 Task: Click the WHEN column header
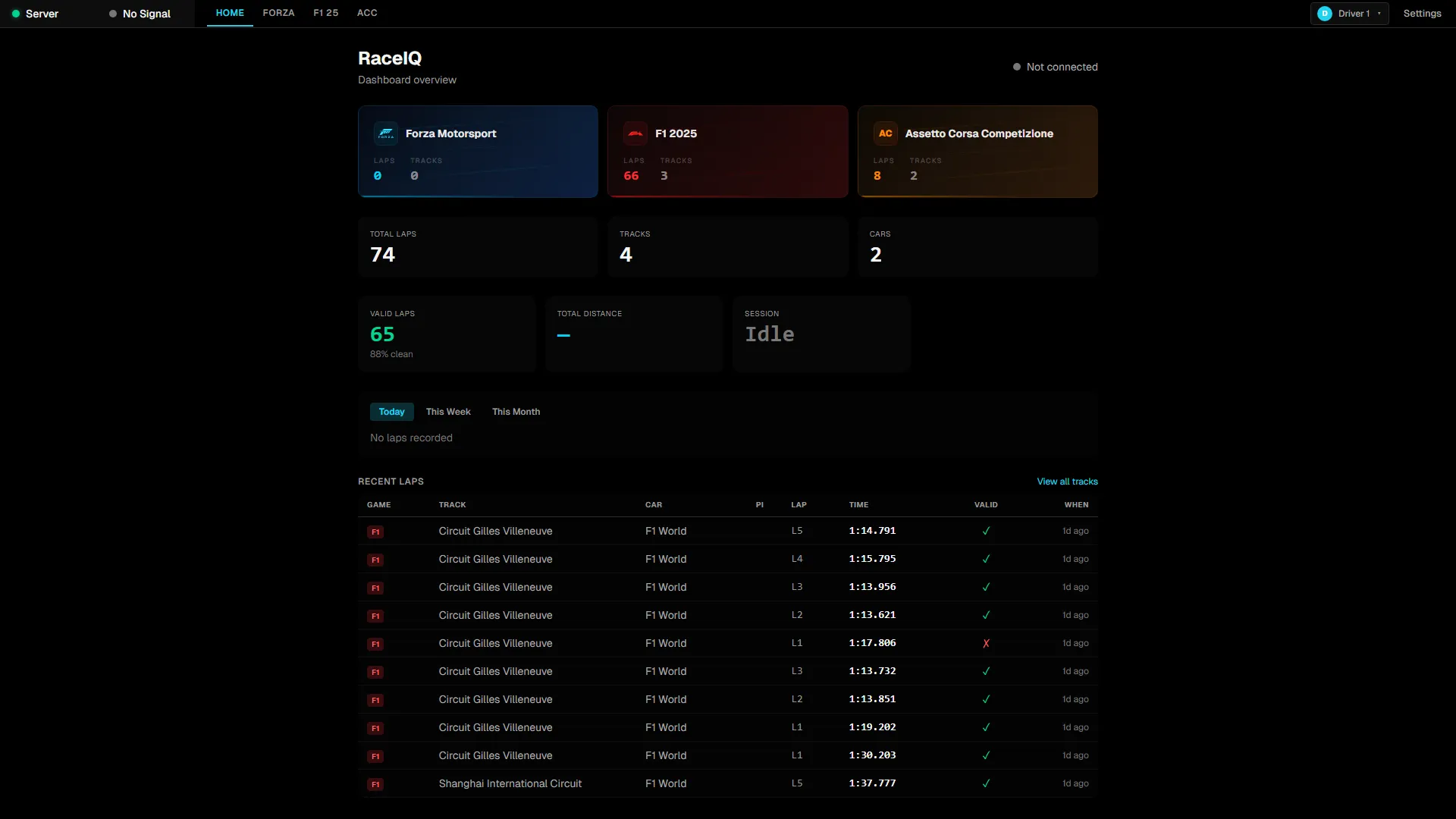pyautogui.click(x=1076, y=505)
